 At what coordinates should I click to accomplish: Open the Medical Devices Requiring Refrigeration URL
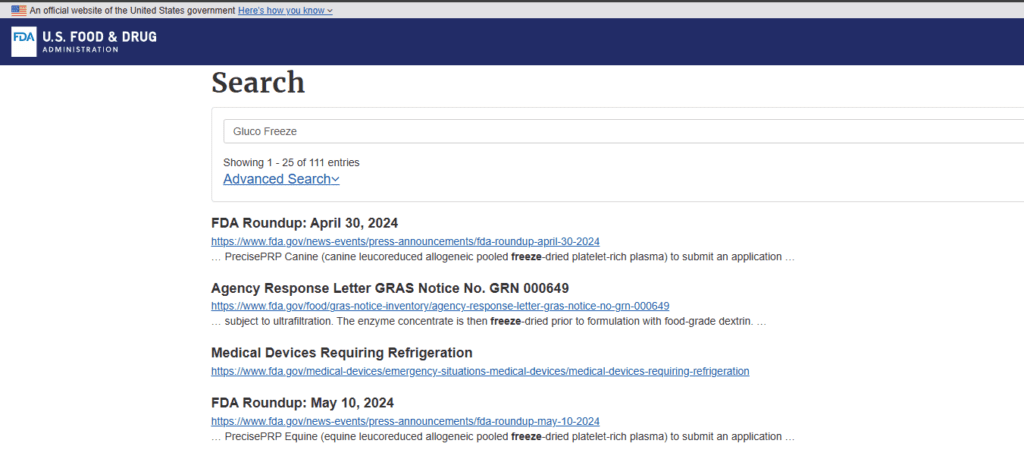coord(480,371)
